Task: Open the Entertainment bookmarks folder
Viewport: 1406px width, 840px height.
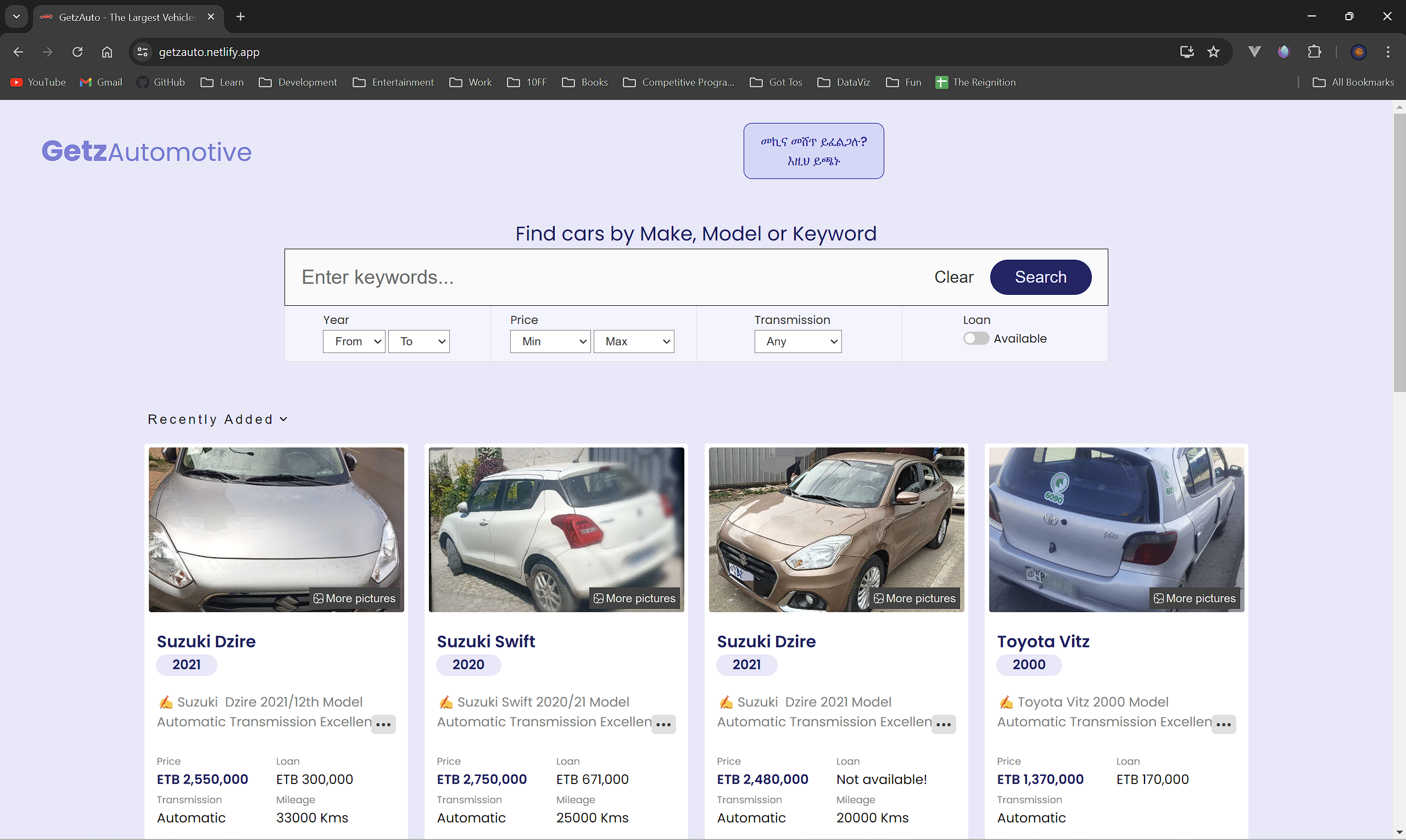Action: point(393,83)
